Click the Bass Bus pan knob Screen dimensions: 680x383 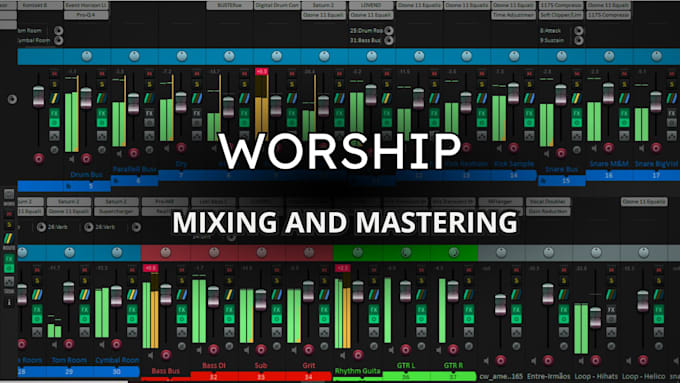pyautogui.click(x=166, y=252)
